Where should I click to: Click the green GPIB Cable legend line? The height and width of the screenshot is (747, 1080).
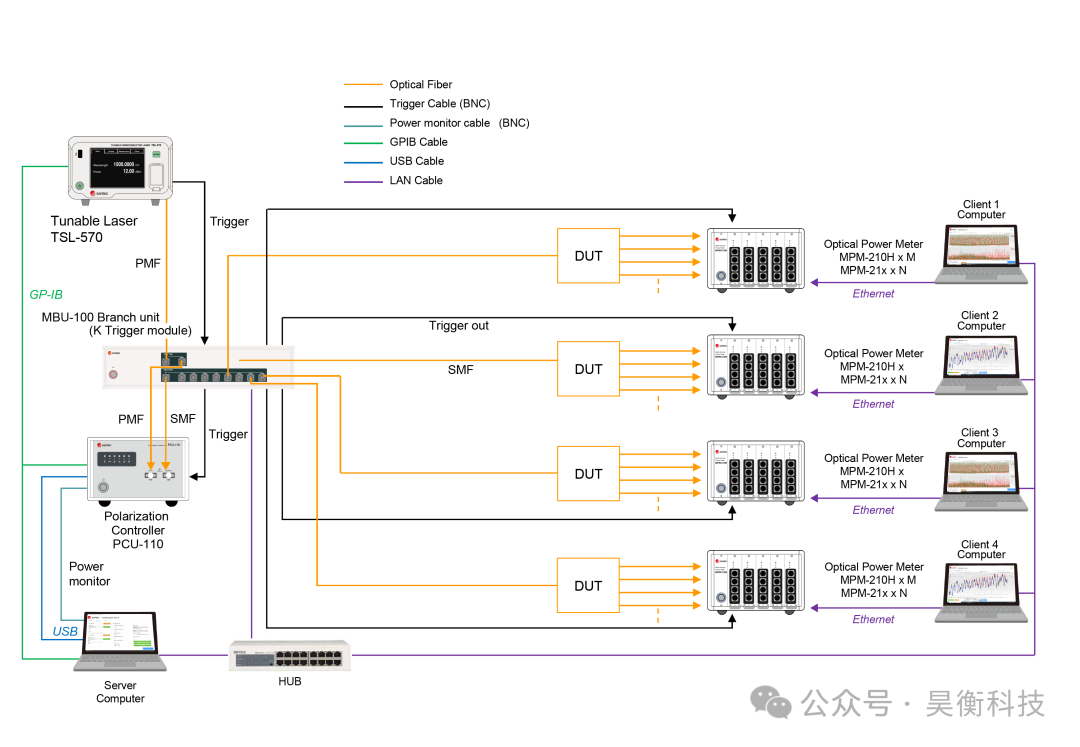tap(363, 142)
